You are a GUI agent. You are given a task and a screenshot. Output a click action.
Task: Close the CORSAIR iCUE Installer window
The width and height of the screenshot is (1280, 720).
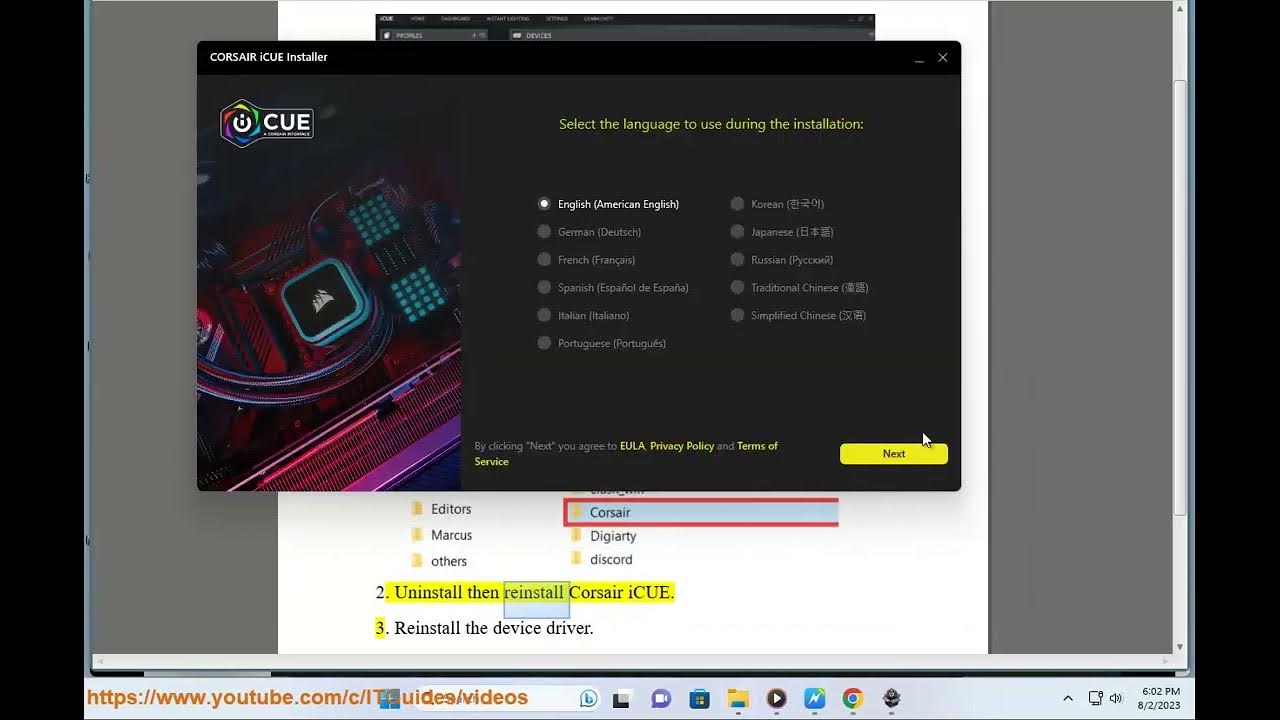point(943,58)
